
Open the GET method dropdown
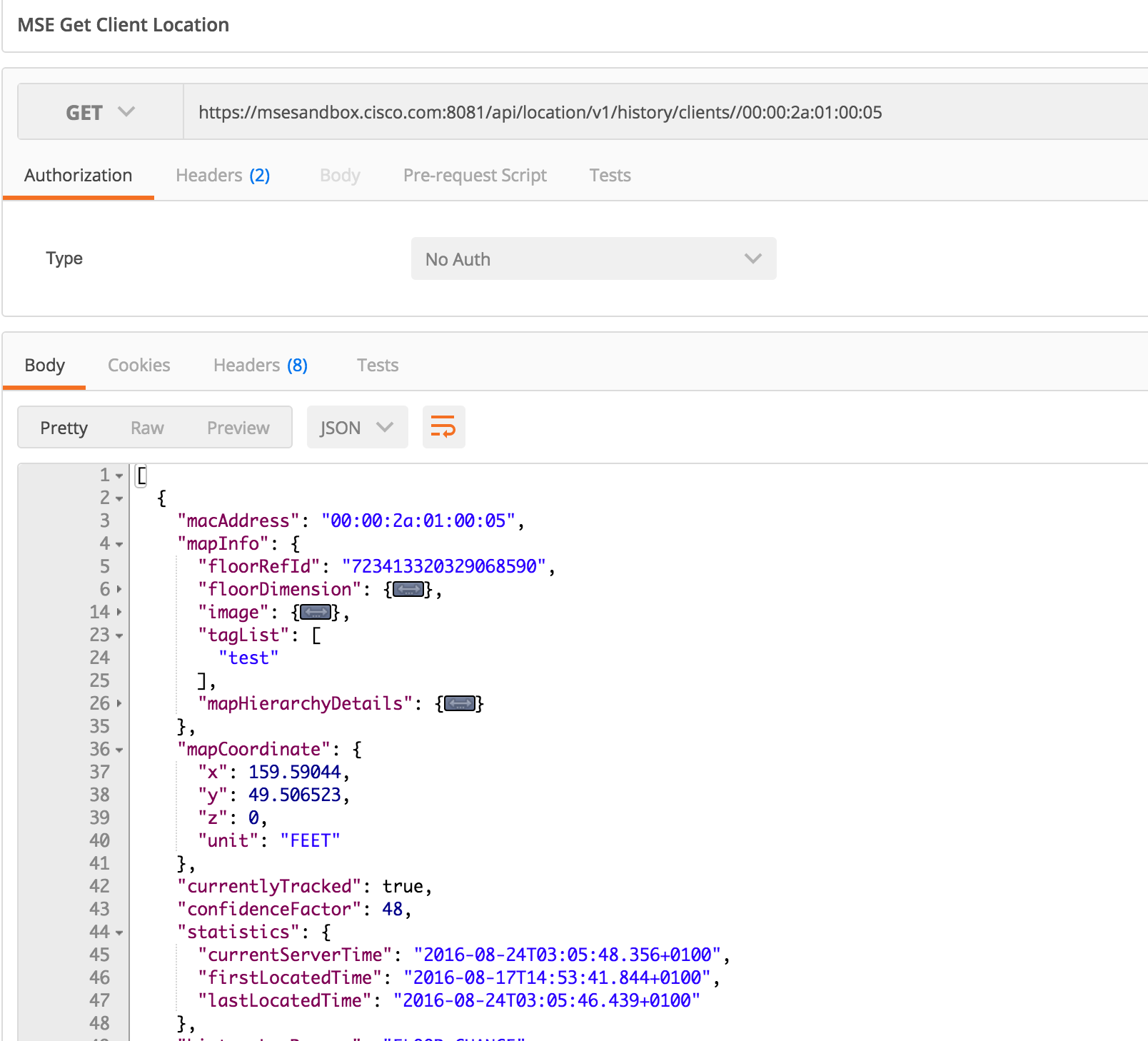pos(100,112)
